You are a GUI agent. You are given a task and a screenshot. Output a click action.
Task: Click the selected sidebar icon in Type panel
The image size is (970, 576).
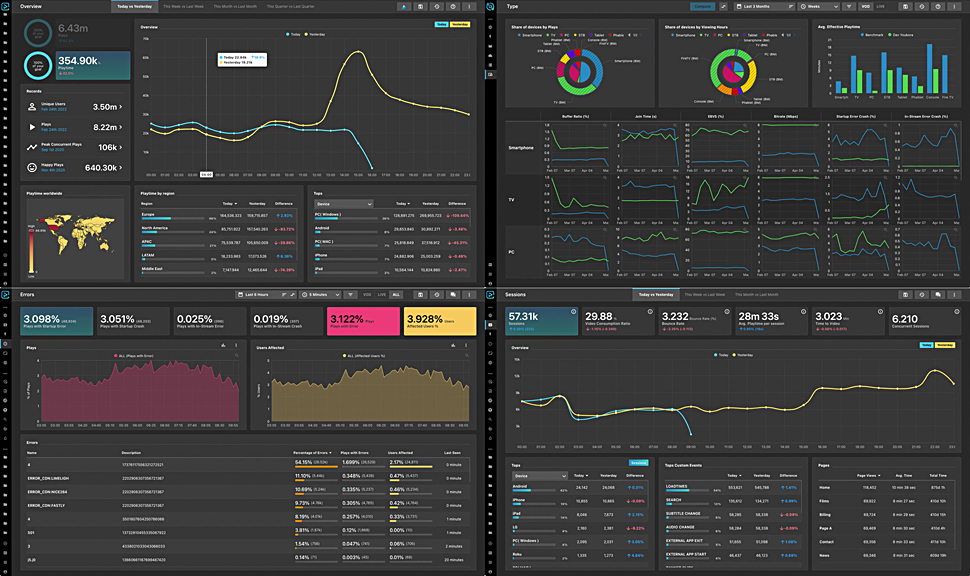coord(491,74)
